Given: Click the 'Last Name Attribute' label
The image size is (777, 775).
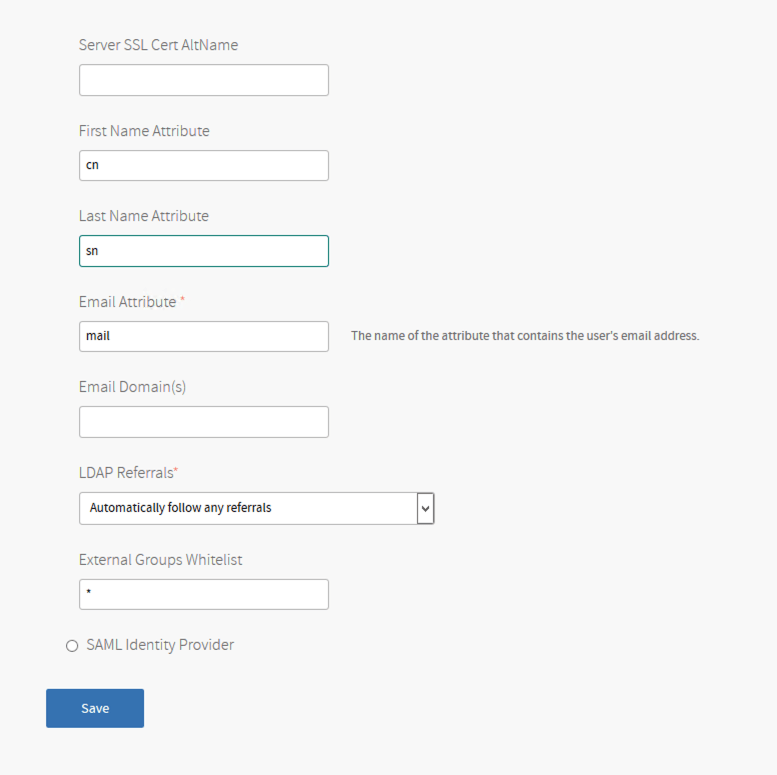Looking at the screenshot, I should point(144,216).
